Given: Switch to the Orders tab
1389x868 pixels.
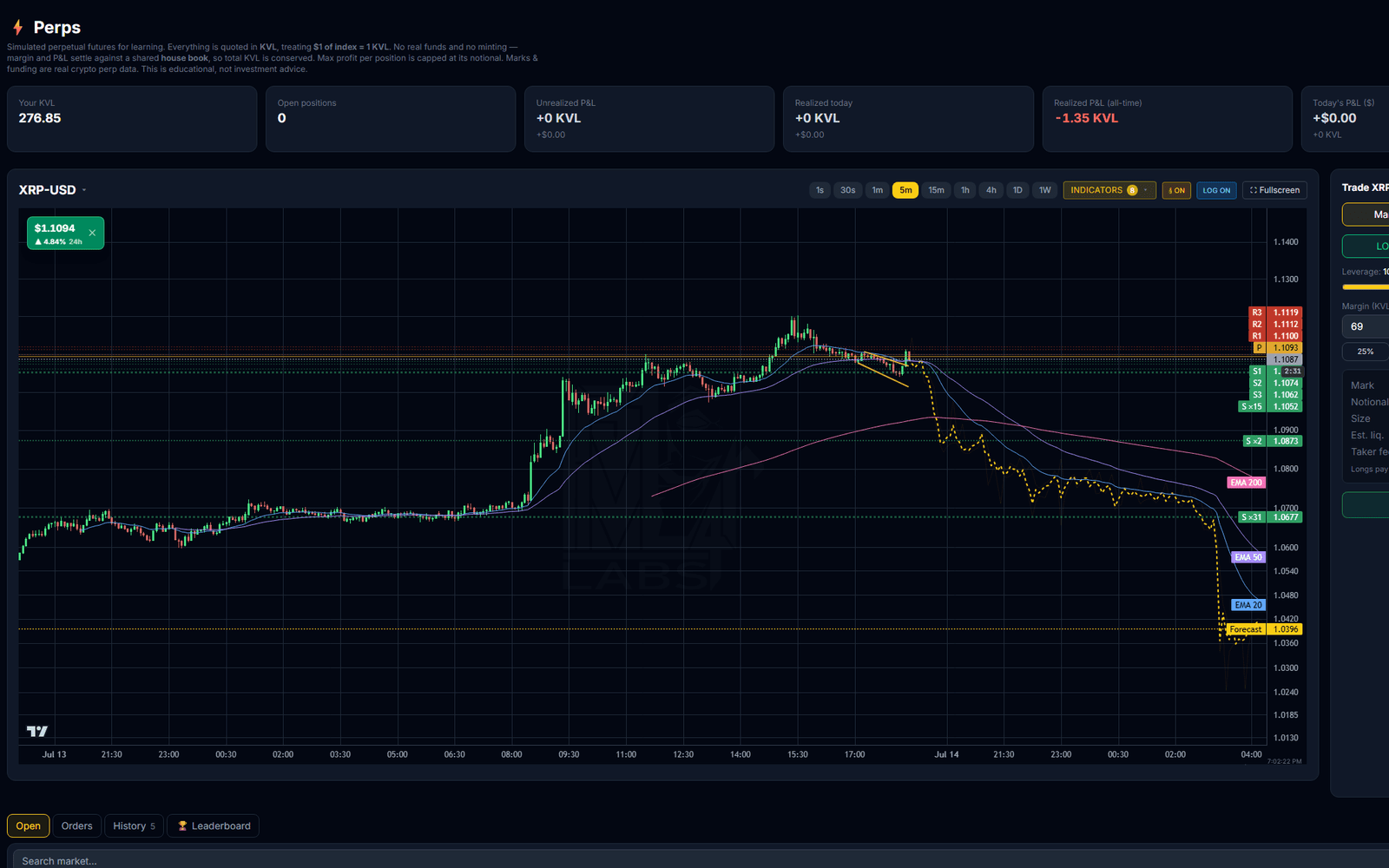Looking at the screenshot, I should coord(76,826).
